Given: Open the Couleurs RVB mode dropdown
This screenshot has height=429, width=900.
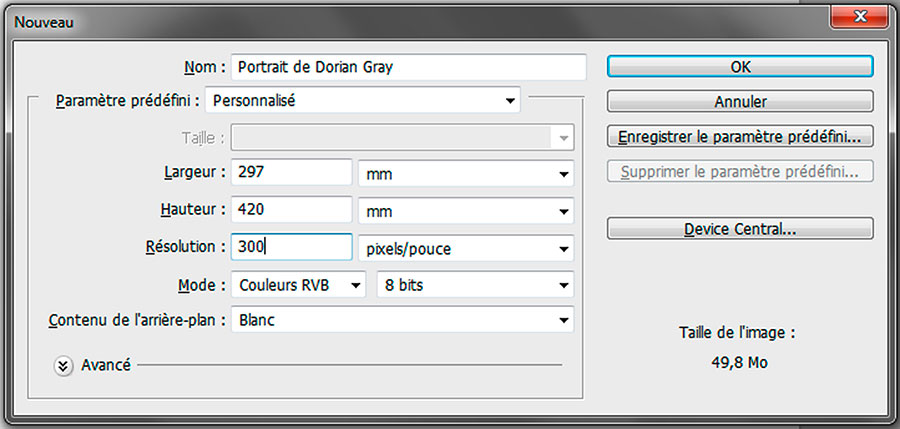Looking at the screenshot, I should (298, 285).
